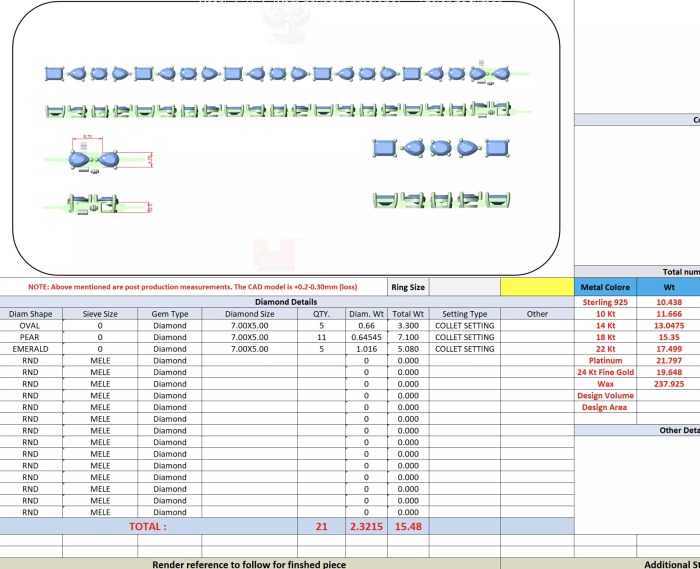Select the pear quantity cell showing 11
This screenshot has width=700, height=569.
click(x=321, y=337)
